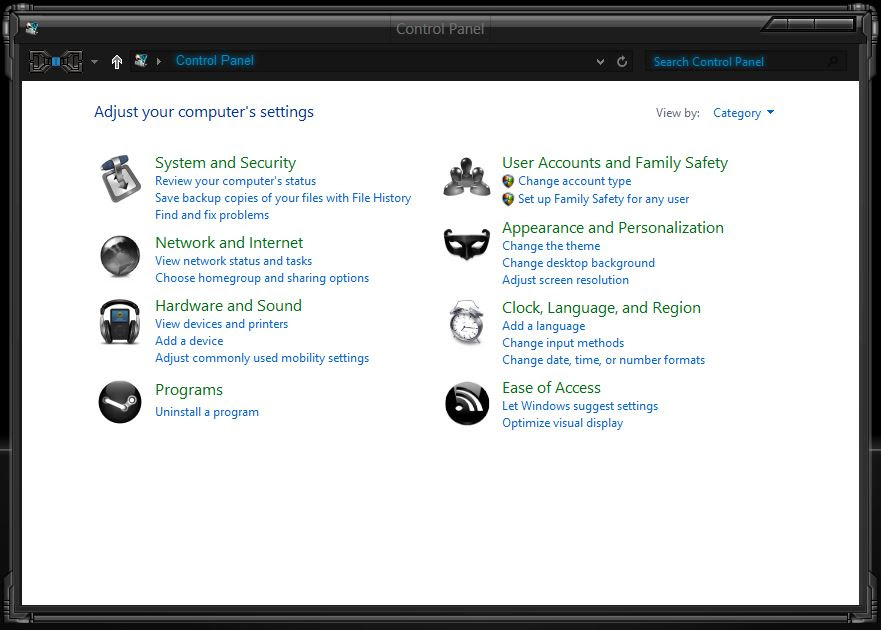Open User Accounts and Family Safety heading
881x630 pixels.
pos(615,163)
